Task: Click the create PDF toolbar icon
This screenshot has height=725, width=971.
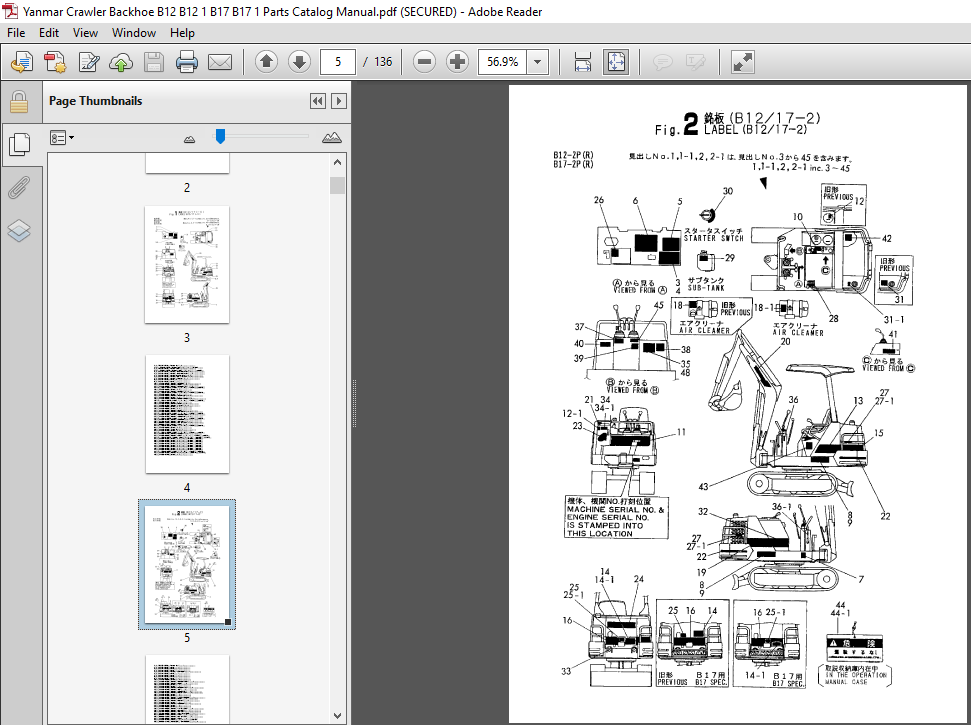Action: pos(55,62)
